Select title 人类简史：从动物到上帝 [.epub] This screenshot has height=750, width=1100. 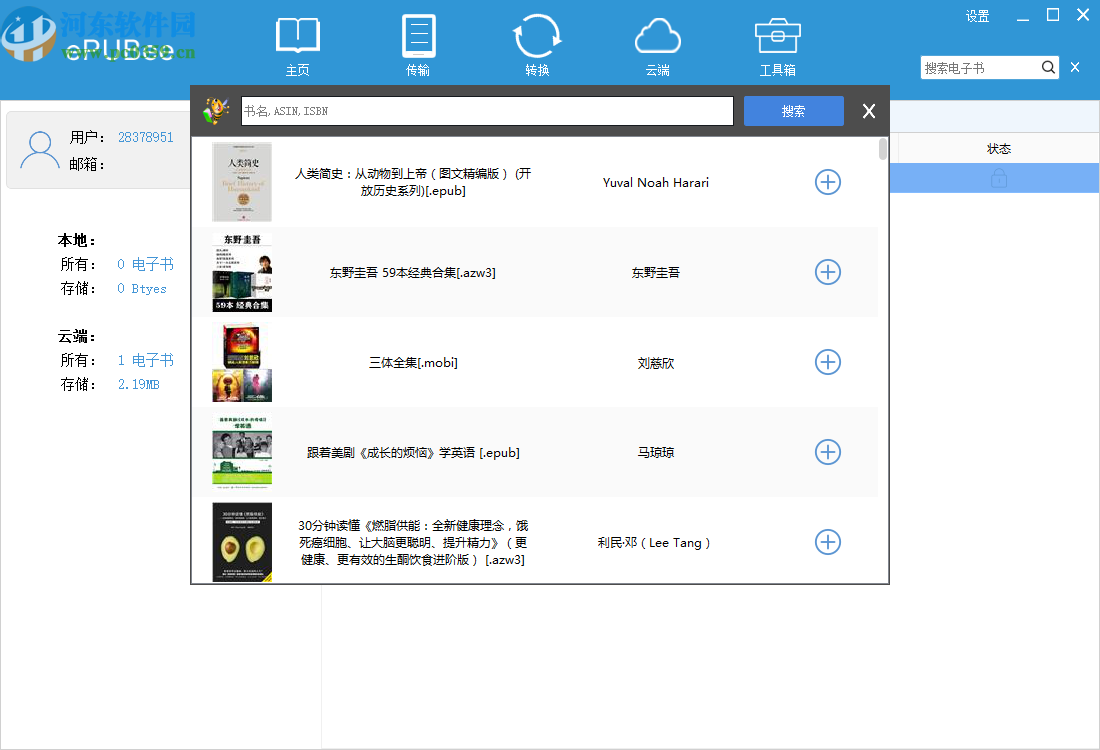point(412,182)
